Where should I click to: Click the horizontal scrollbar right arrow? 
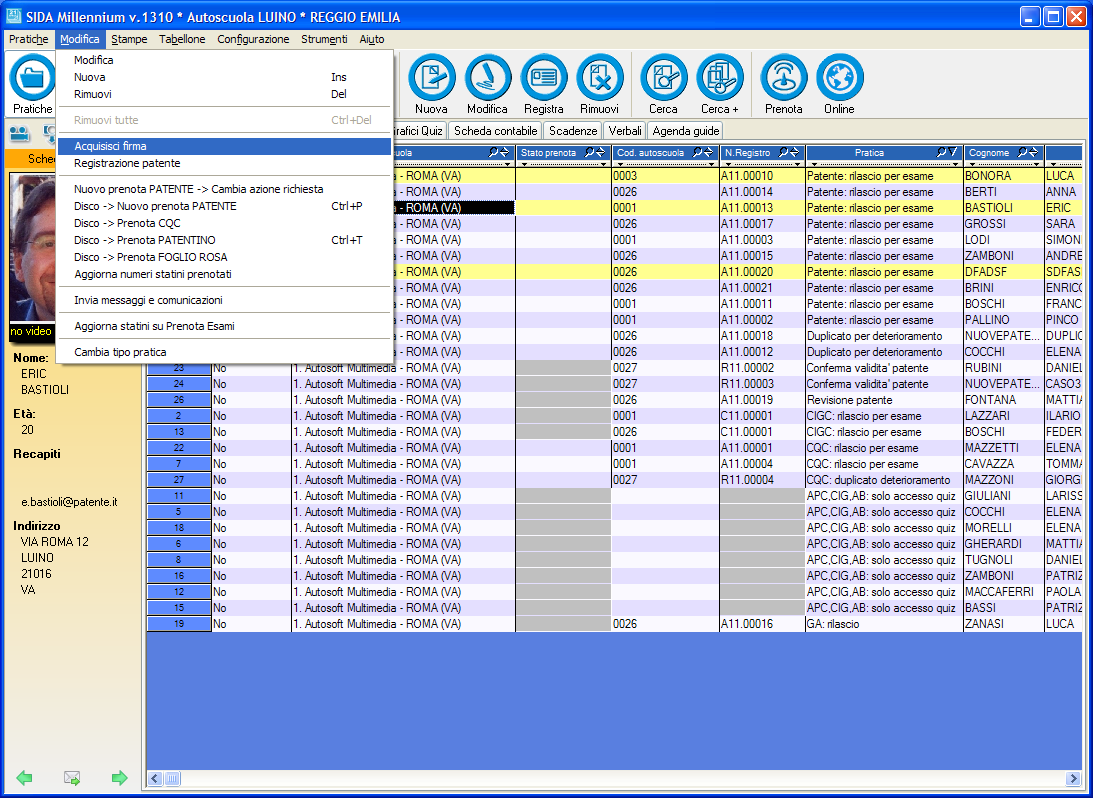[1073, 778]
